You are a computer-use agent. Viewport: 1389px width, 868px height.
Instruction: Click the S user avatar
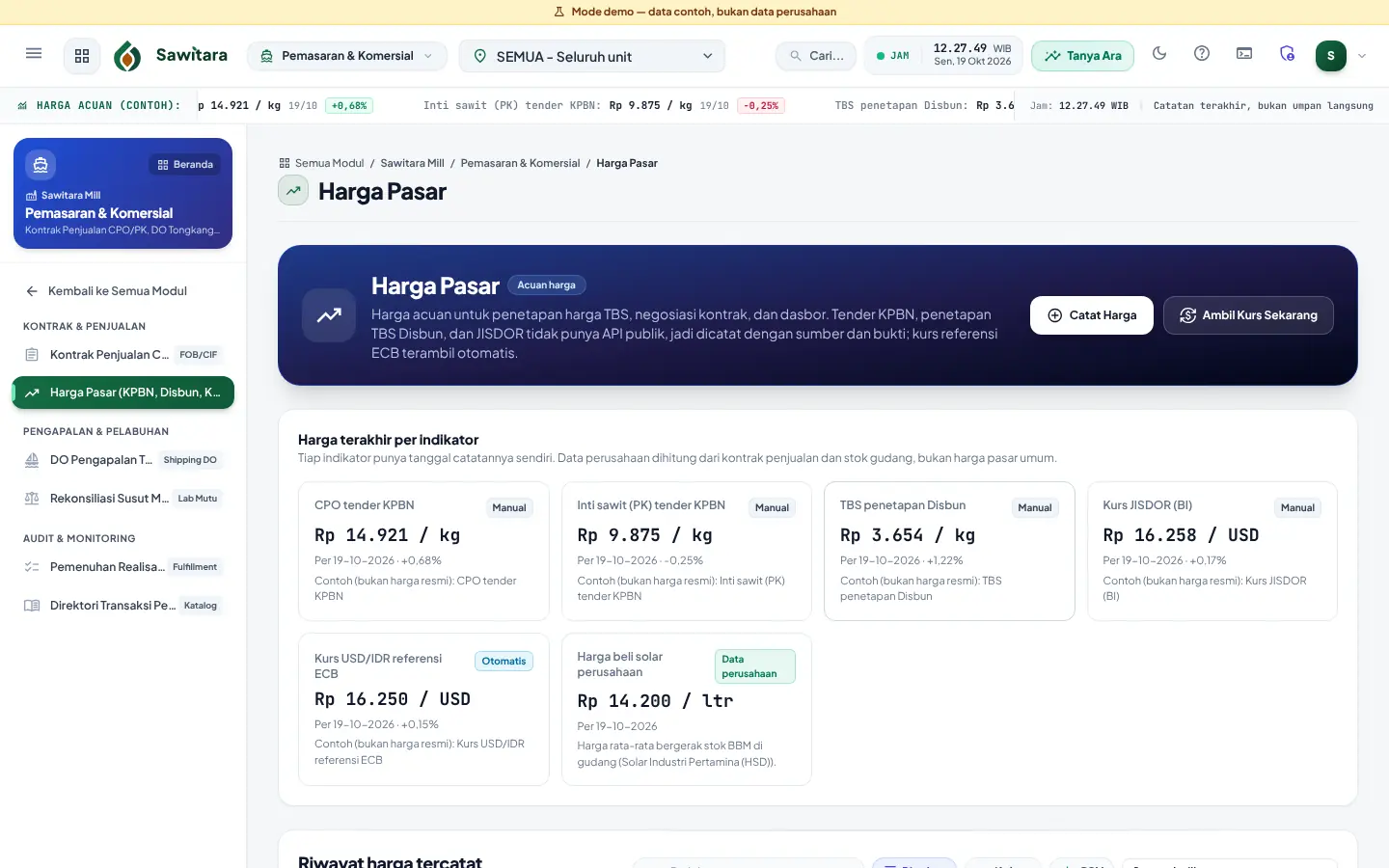click(x=1331, y=56)
